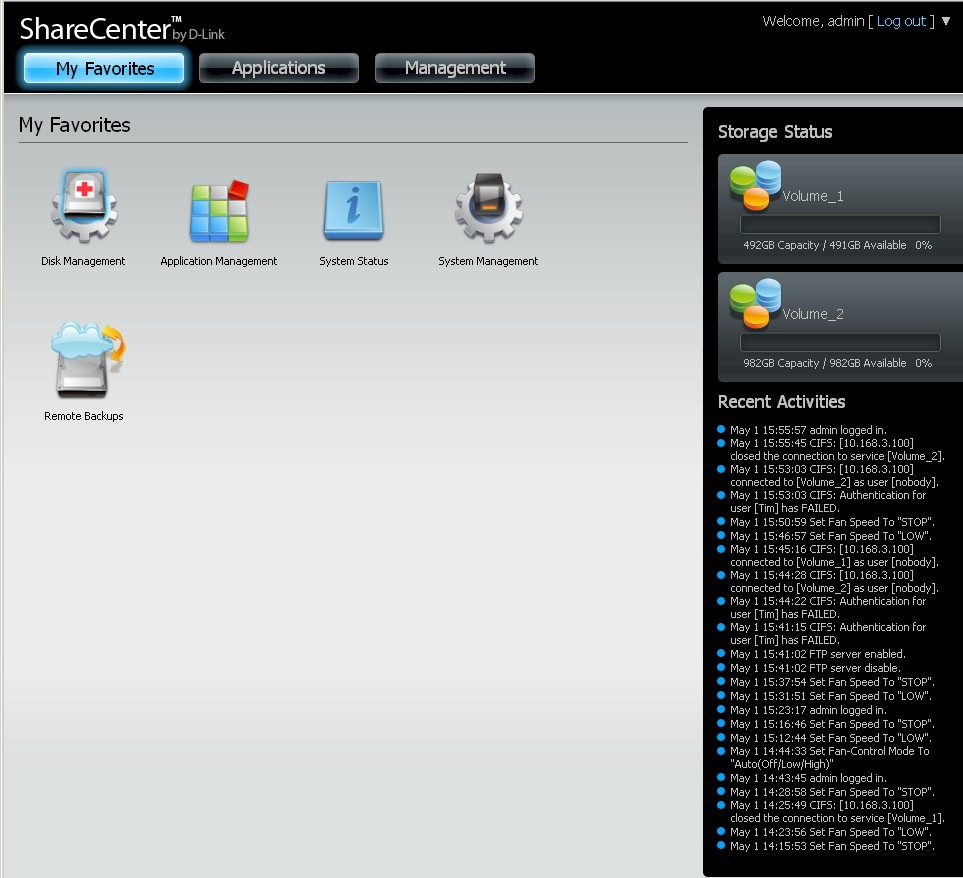Click 'May 1 15:23:17 admin logged in' entry
Image resolution: width=963 pixels, height=878 pixels.
(808, 710)
